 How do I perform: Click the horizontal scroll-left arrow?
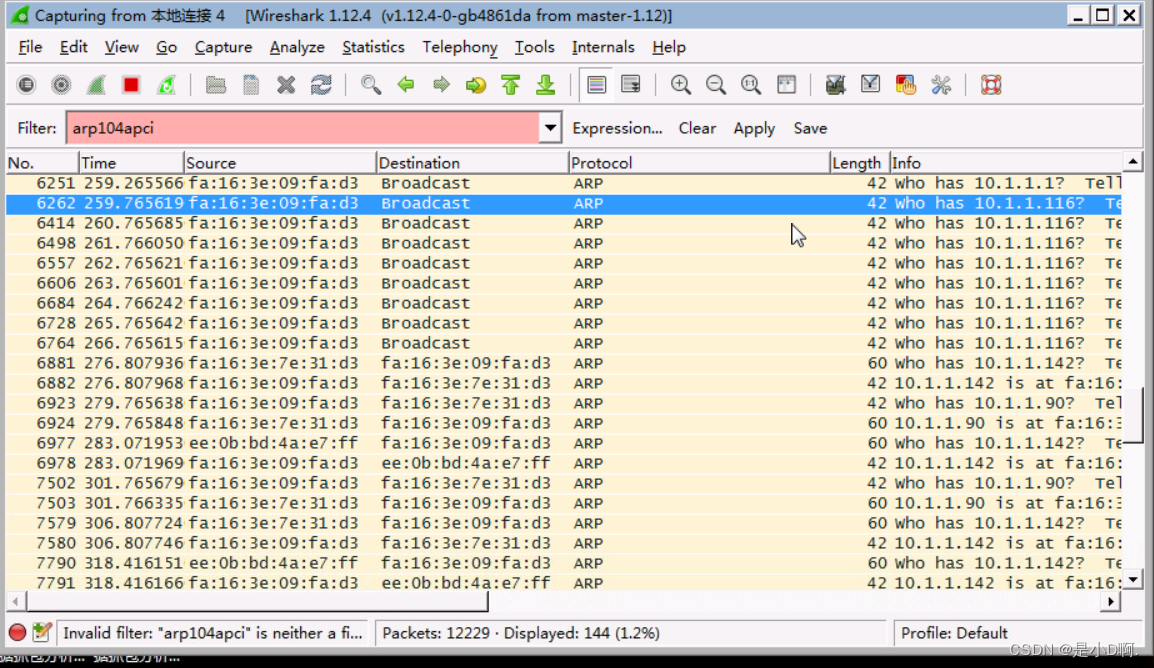pyautogui.click(x=15, y=602)
